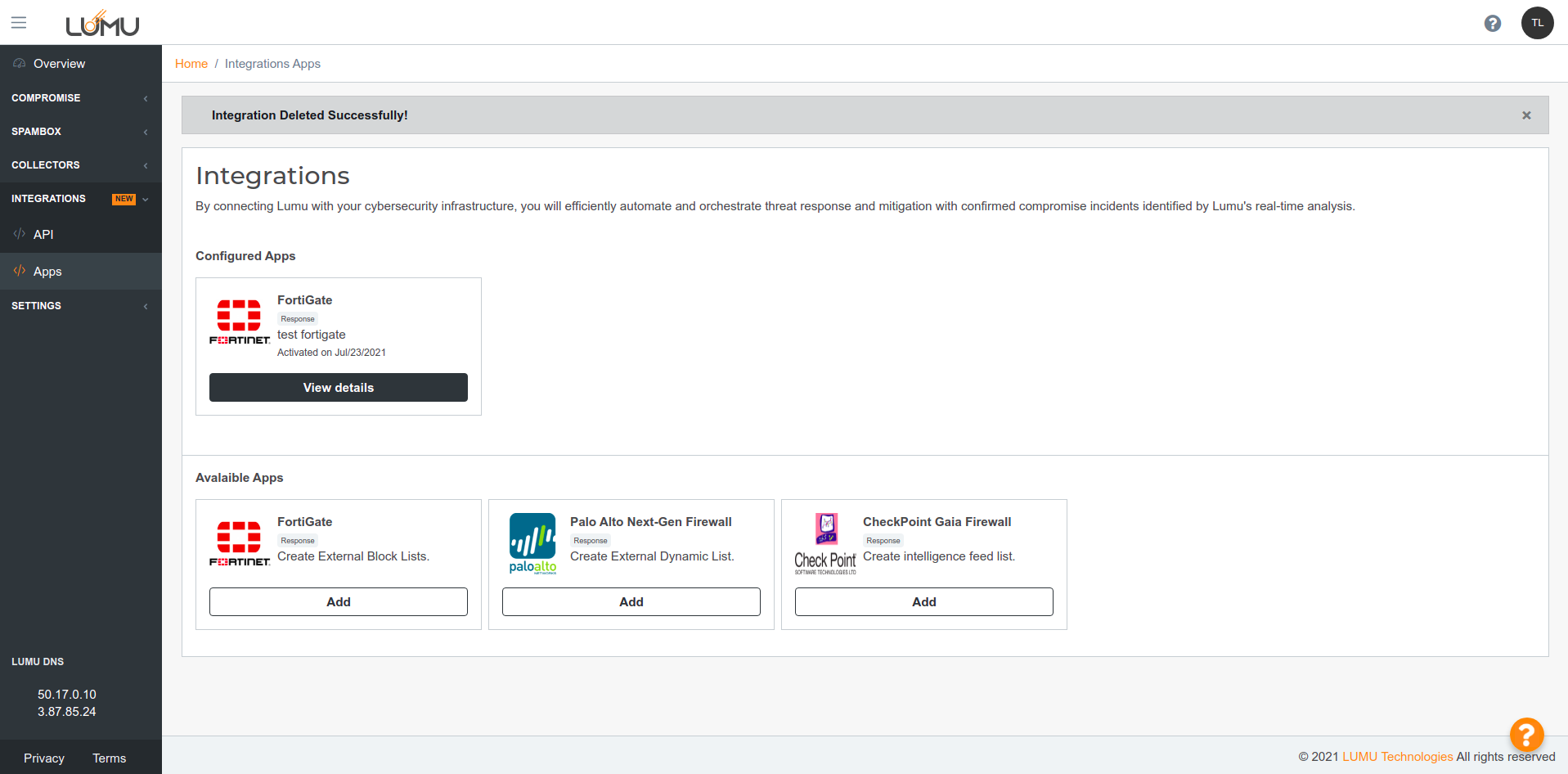Collapse the Integrations sidebar section

click(x=80, y=199)
